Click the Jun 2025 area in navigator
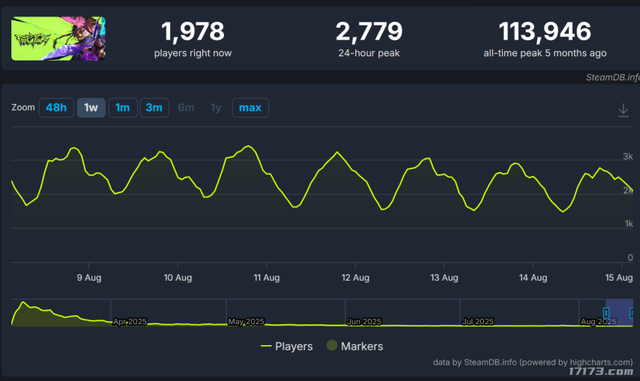640x381 pixels. pyautogui.click(x=364, y=322)
